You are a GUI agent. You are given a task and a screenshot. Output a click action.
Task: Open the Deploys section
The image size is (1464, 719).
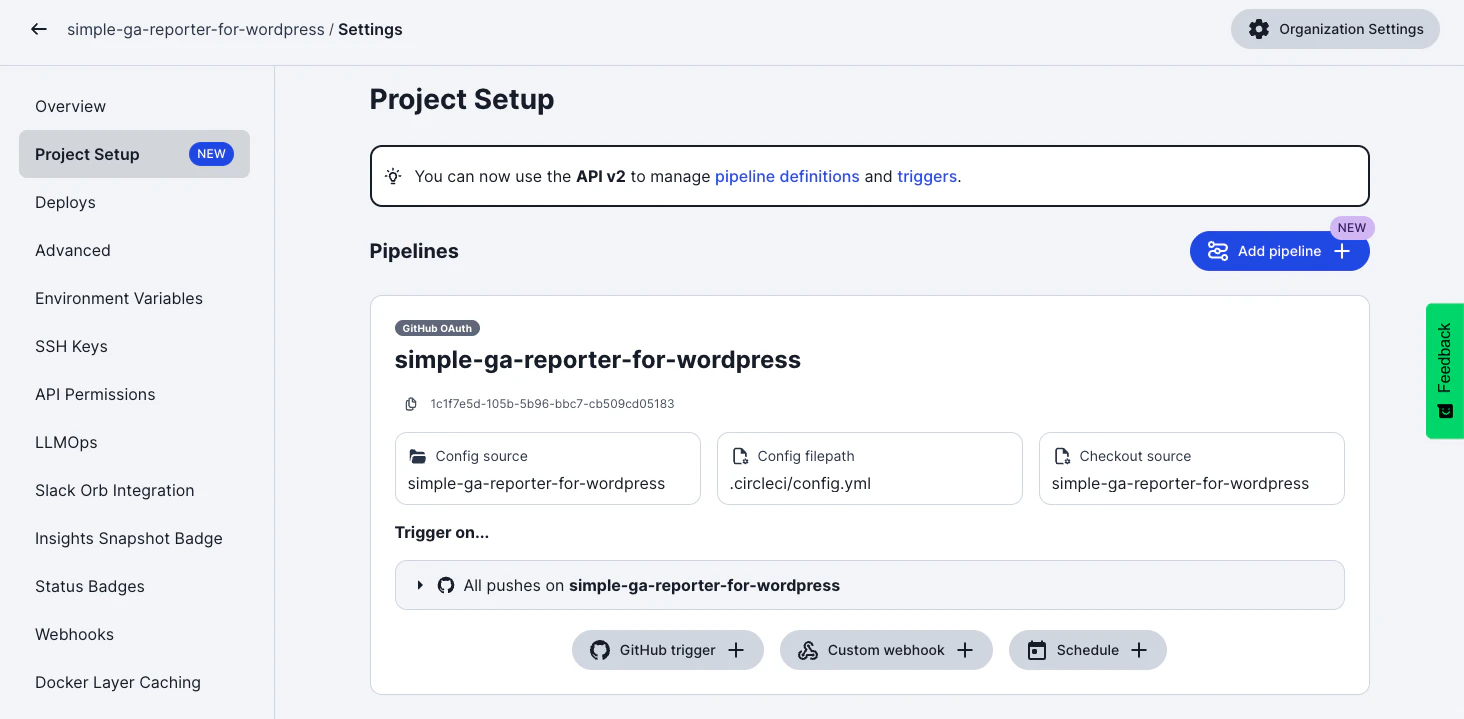pyautogui.click(x=134, y=202)
